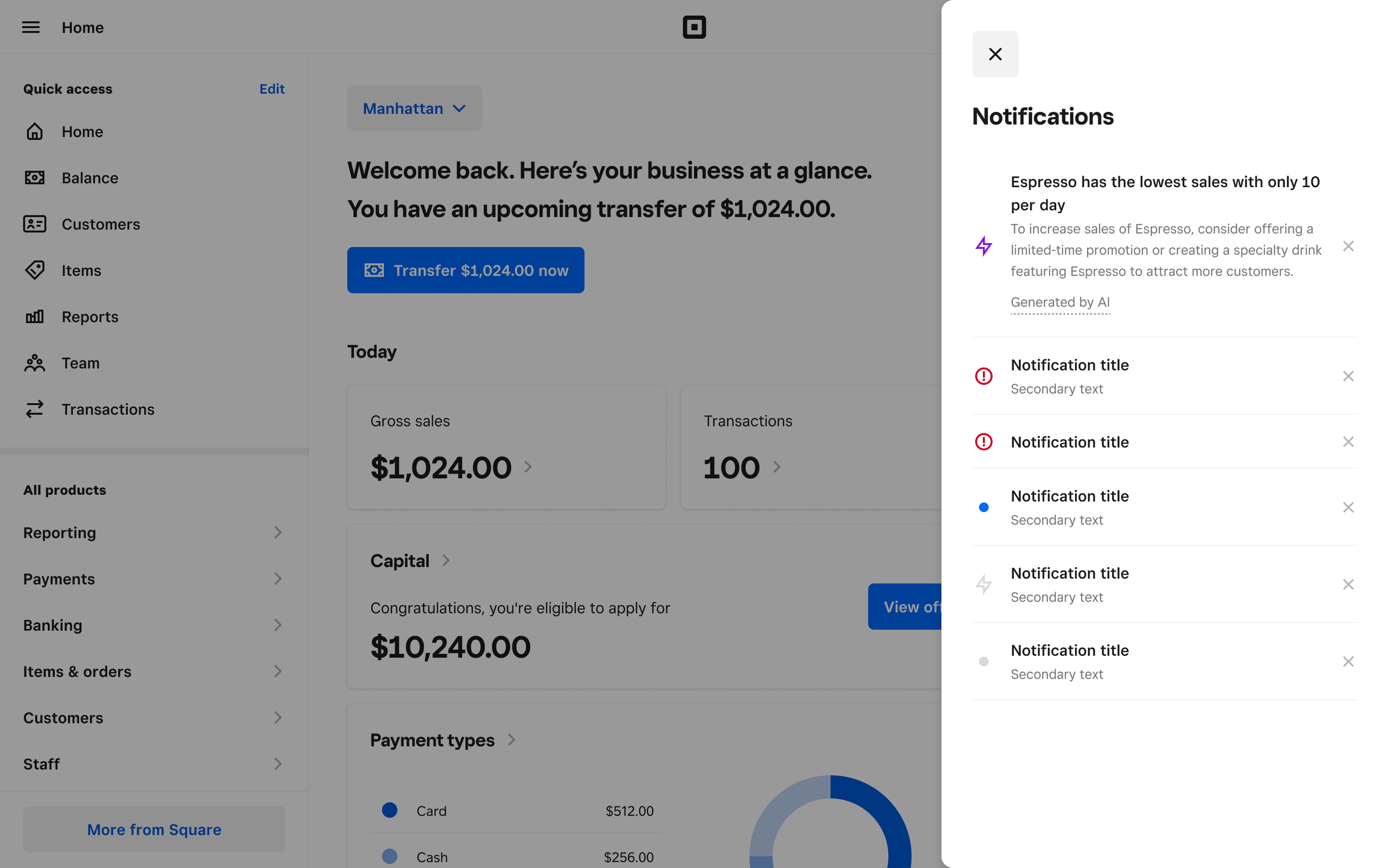
Task: Click the Reports bar chart icon
Action: click(x=34, y=317)
